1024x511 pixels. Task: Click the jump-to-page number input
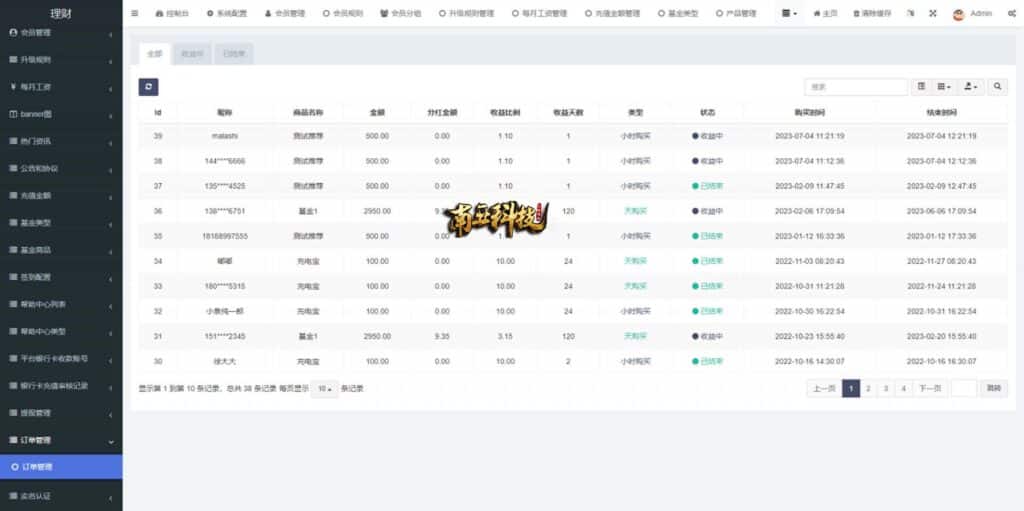point(964,388)
